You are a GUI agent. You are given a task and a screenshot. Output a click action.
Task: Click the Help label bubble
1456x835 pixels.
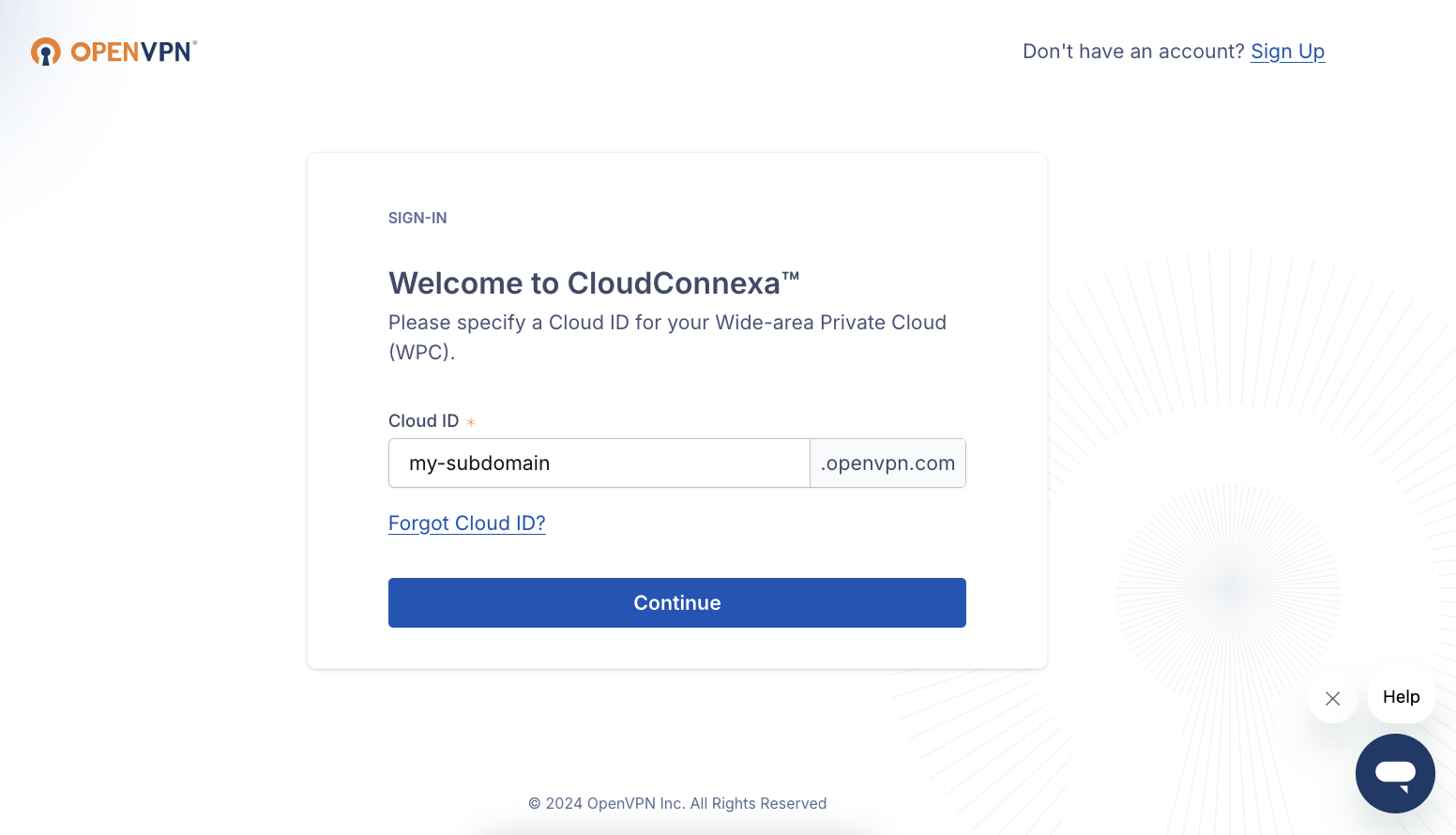[x=1402, y=697]
